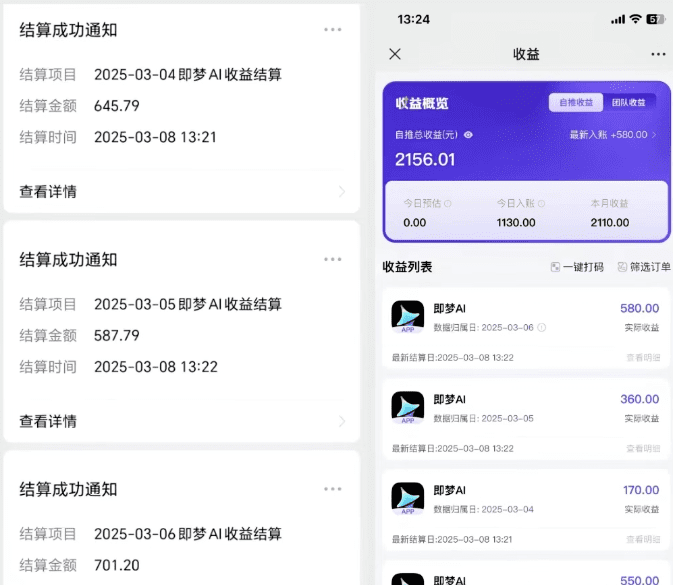Click the 一键打码 button
The image size is (673, 585).
pyautogui.click(x=577, y=267)
